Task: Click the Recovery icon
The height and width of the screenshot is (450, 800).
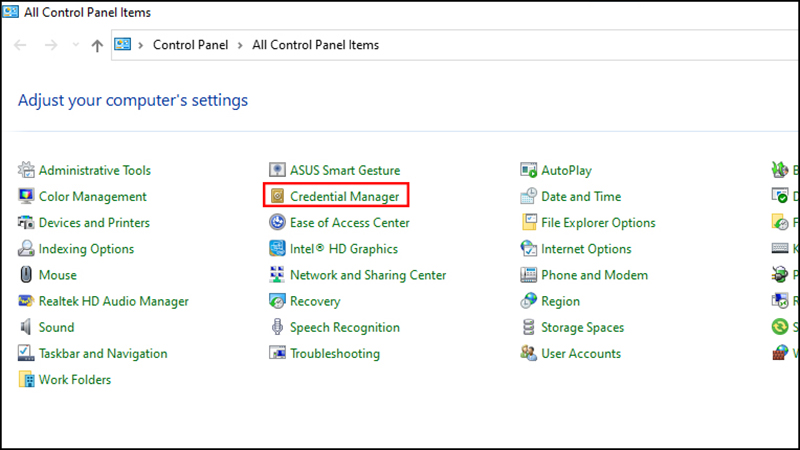Action: (277, 301)
